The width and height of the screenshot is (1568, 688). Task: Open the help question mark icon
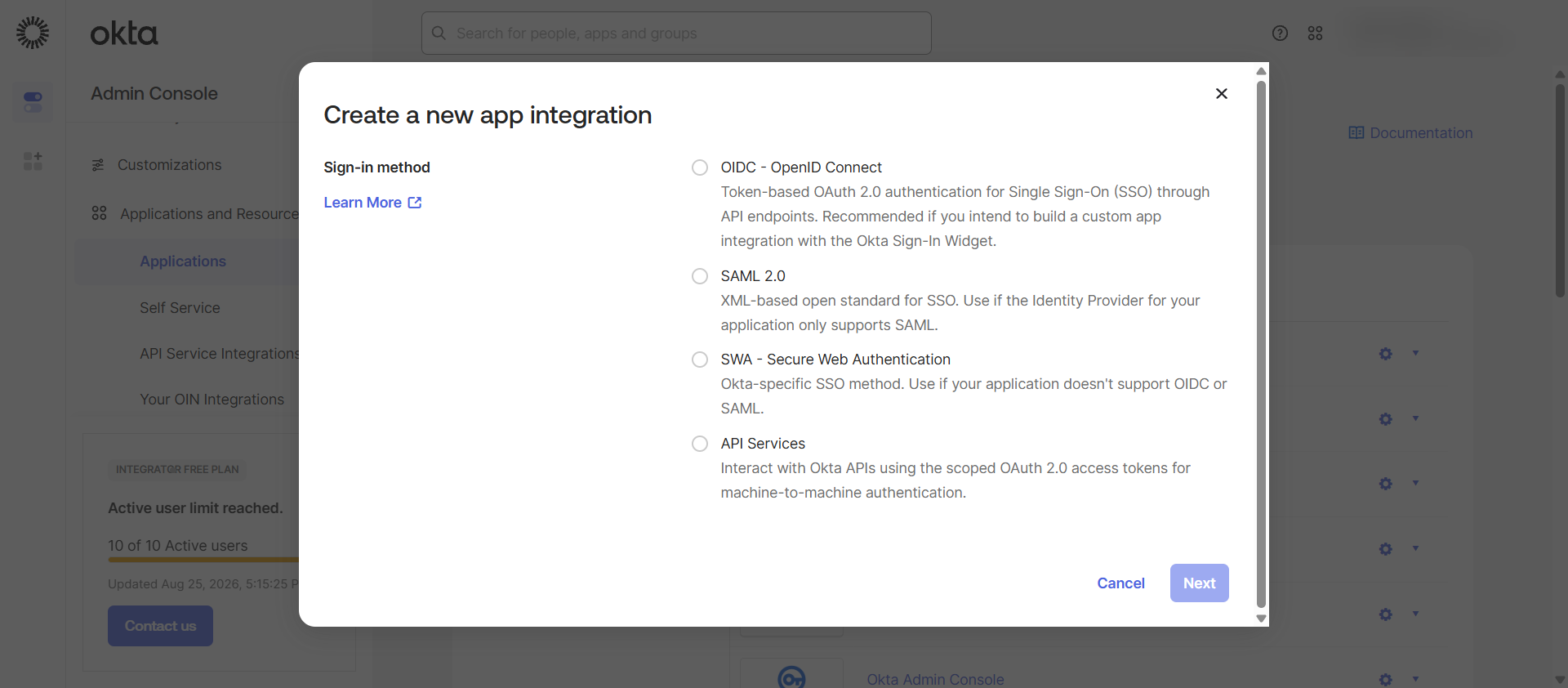click(1280, 34)
